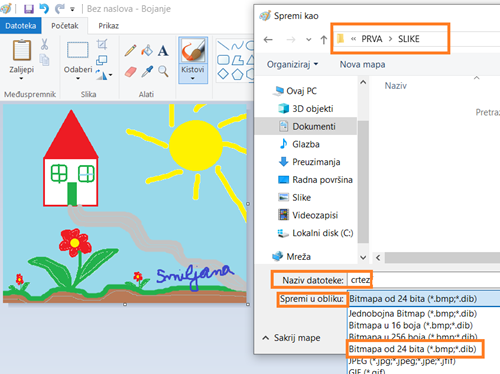This screenshot has height=374, width=500.
Task: Open the quick access toolbar customize arrow
Action: 72,9
